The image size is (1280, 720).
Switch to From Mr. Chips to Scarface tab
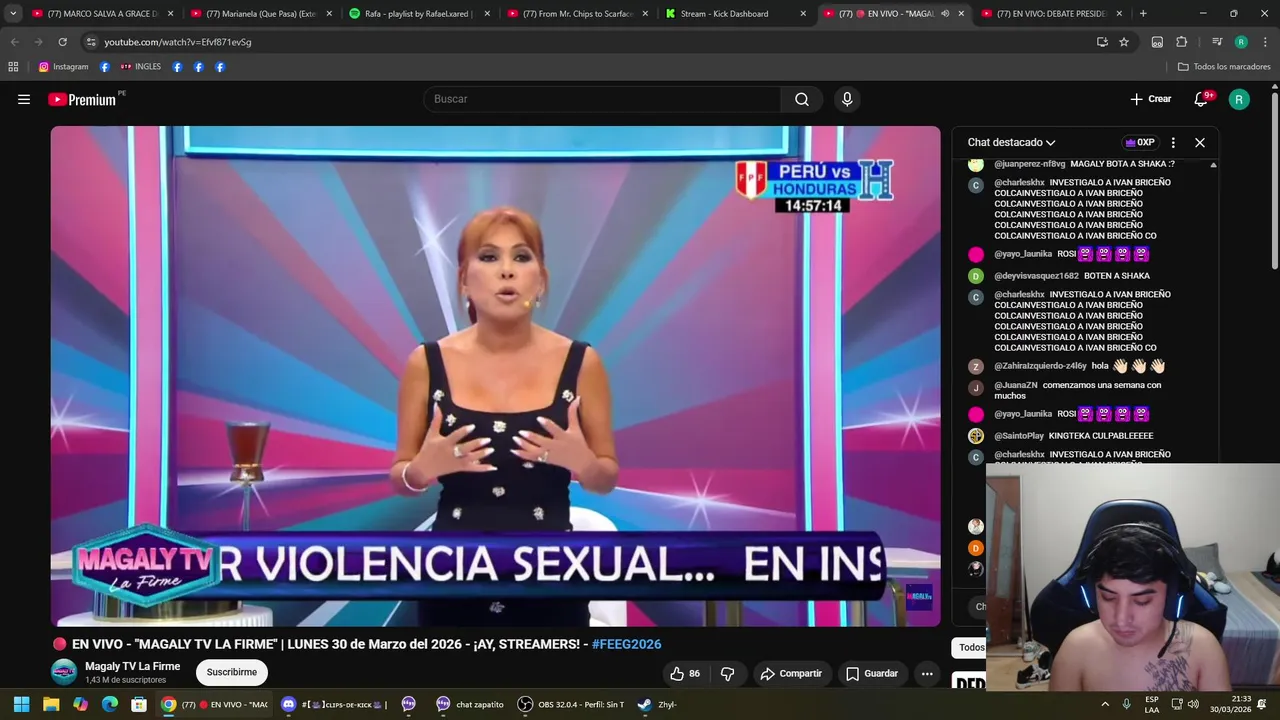tap(578, 14)
